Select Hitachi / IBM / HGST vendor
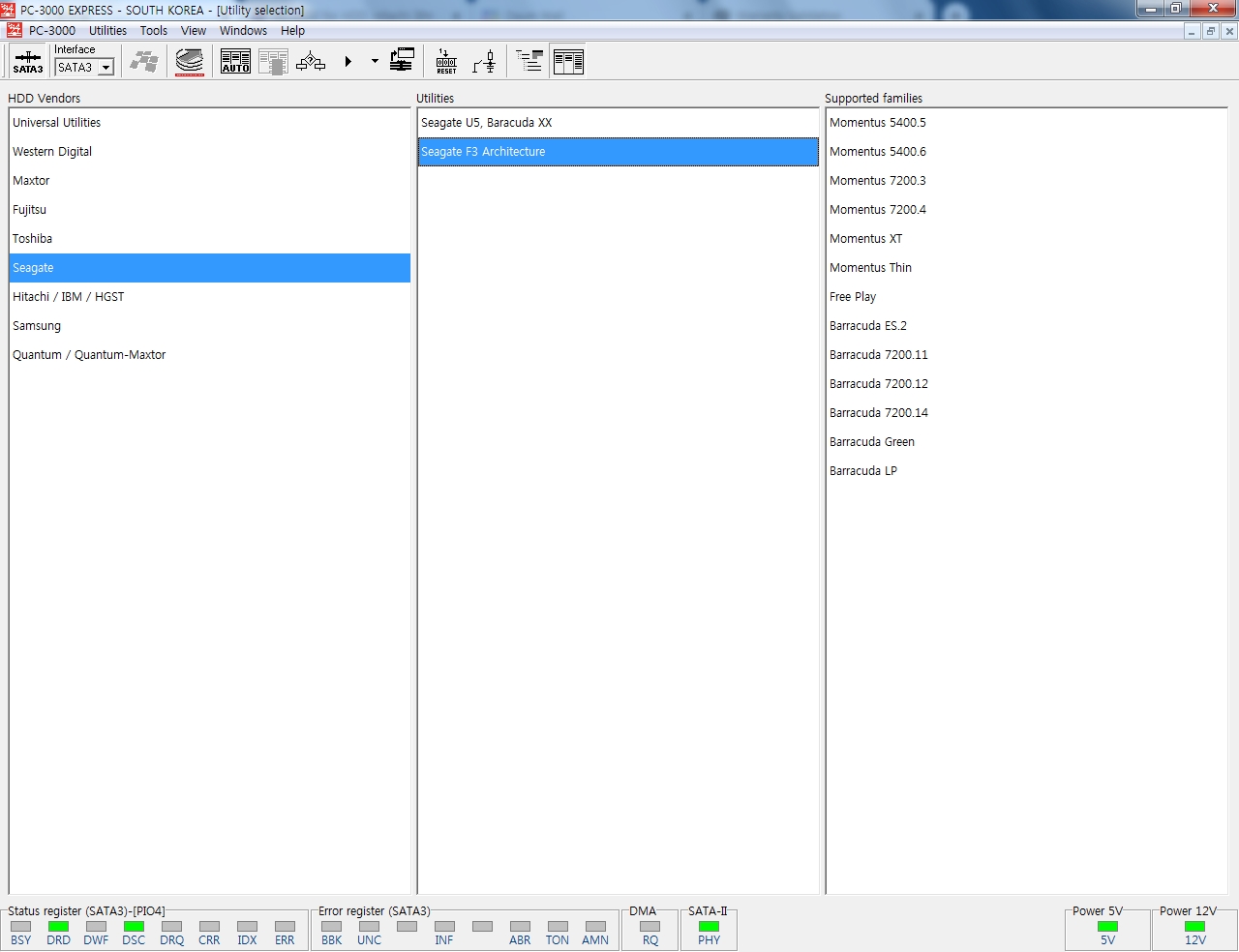Viewport: 1239px width, 952px height. click(210, 297)
